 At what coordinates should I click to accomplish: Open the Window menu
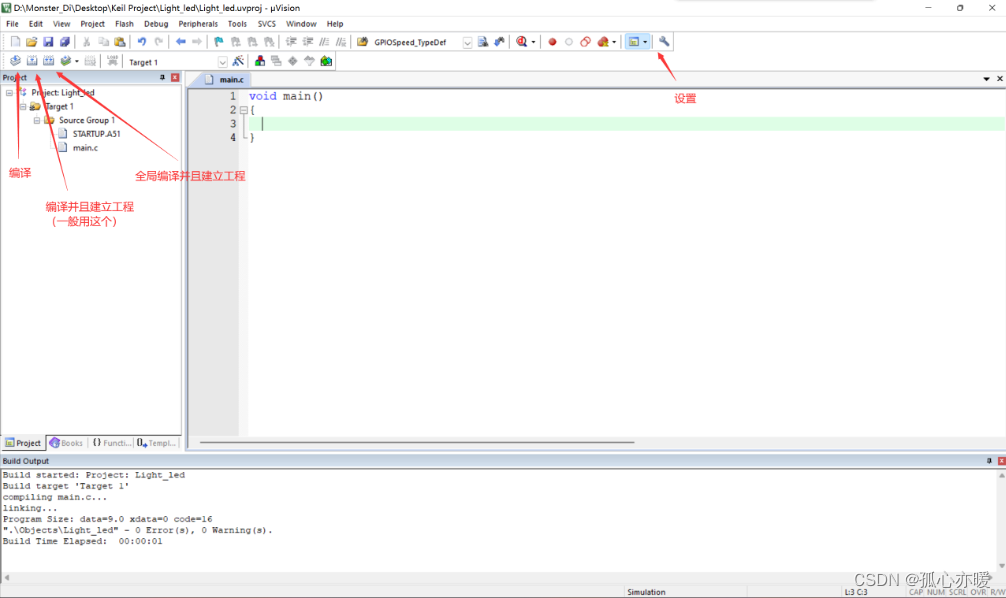[x=302, y=24]
